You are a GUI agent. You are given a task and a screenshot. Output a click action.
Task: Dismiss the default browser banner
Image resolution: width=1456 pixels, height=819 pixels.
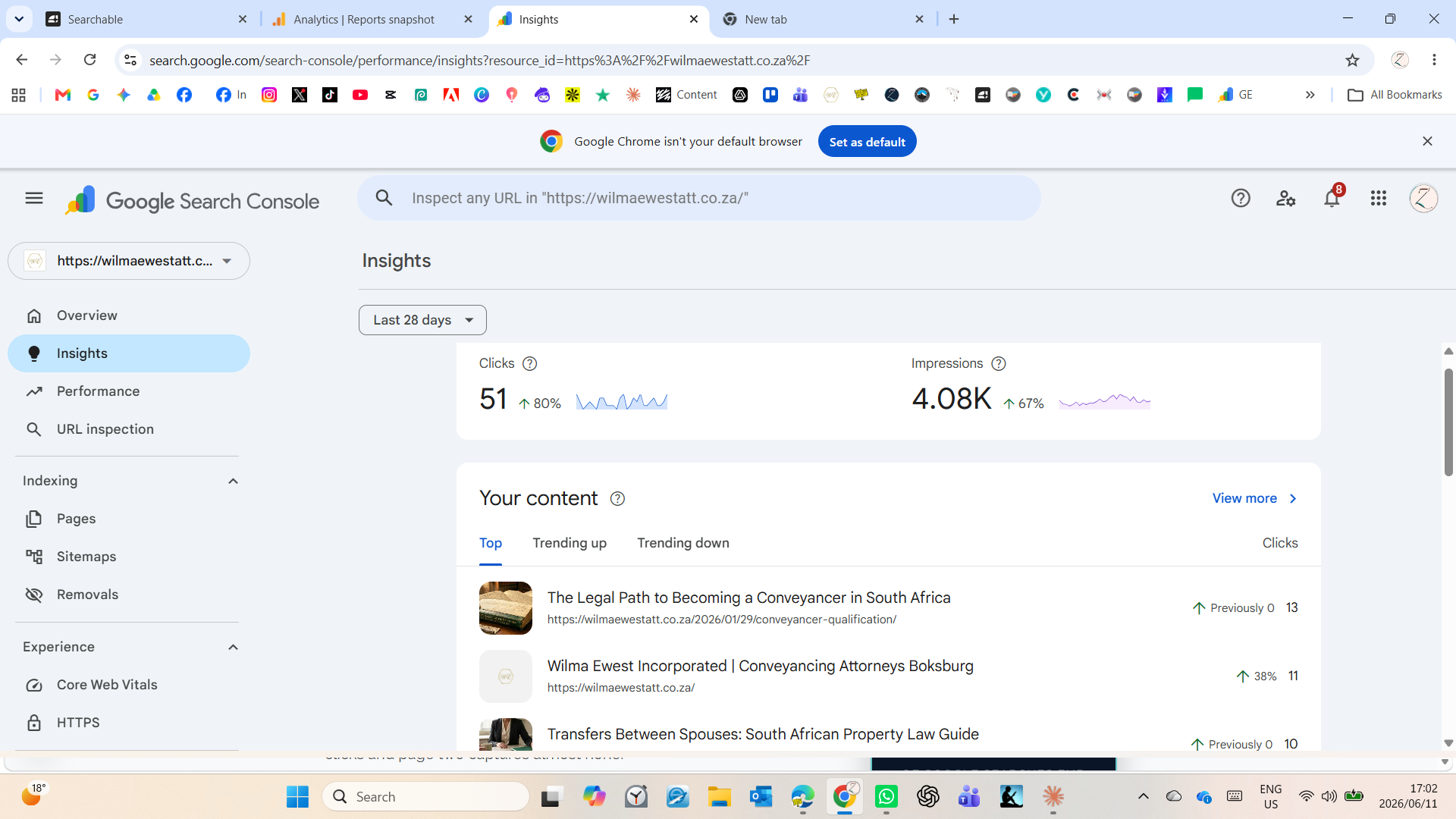[1427, 141]
